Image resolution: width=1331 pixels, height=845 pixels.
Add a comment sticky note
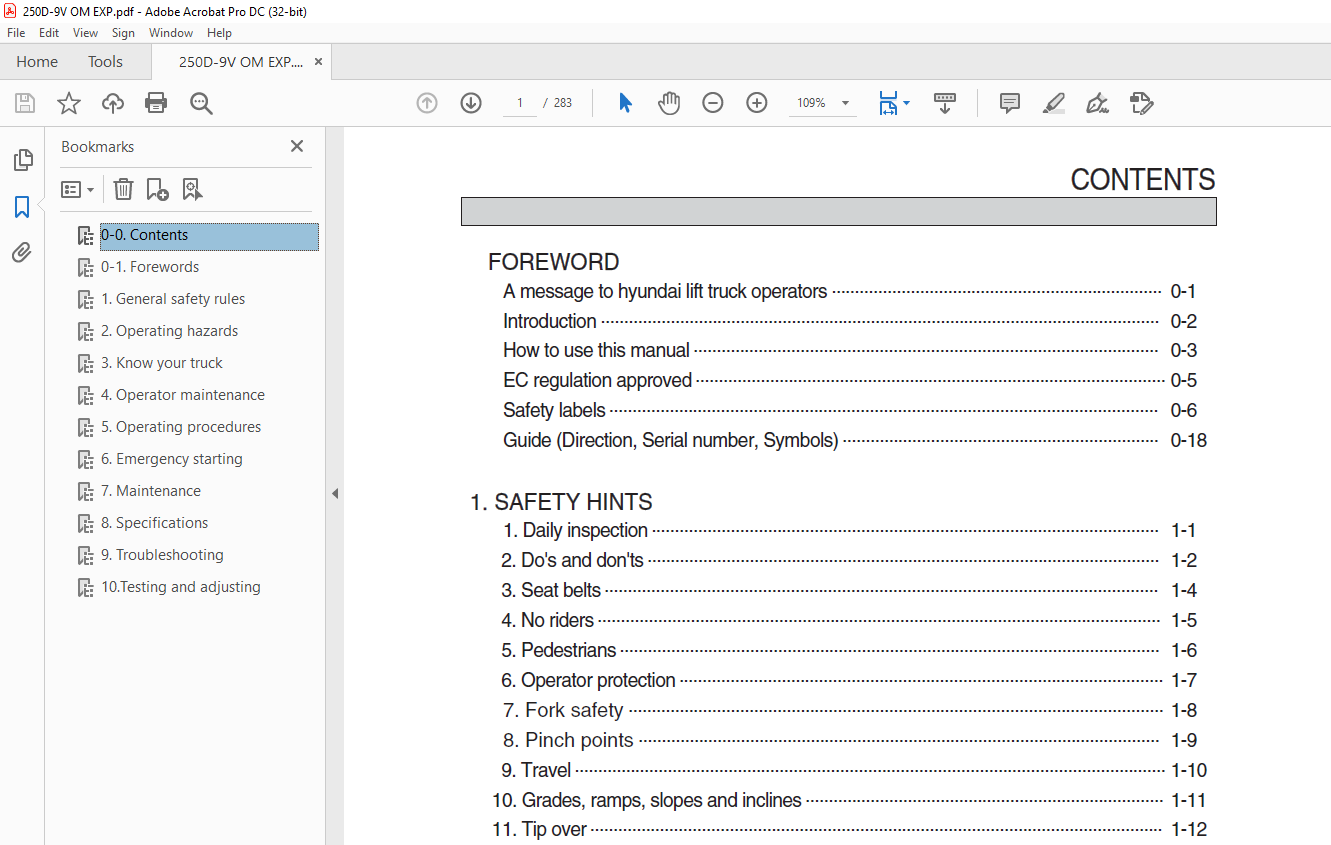pyautogui.click(x=1010, y=103)
